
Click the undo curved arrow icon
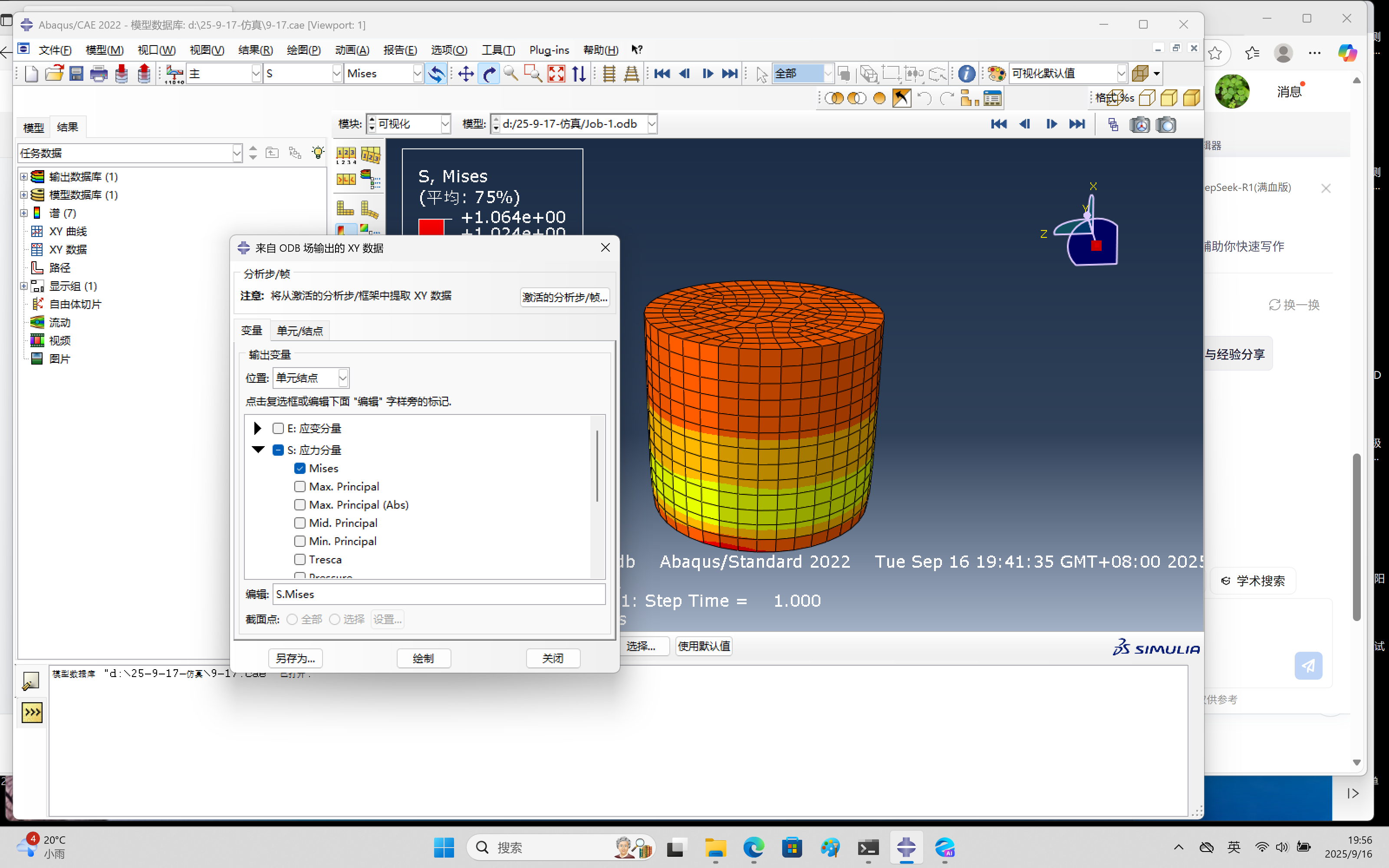(924, 98)
